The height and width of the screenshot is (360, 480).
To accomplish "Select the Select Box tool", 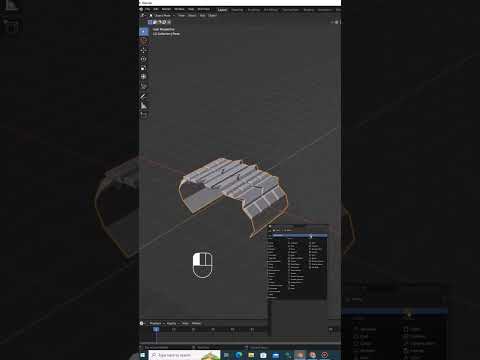I will (x=144, y=32).
